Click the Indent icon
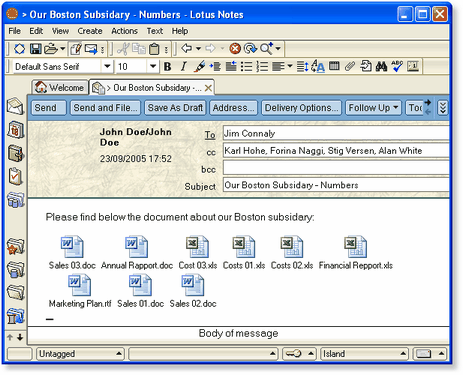 click(x=215, y=66)
